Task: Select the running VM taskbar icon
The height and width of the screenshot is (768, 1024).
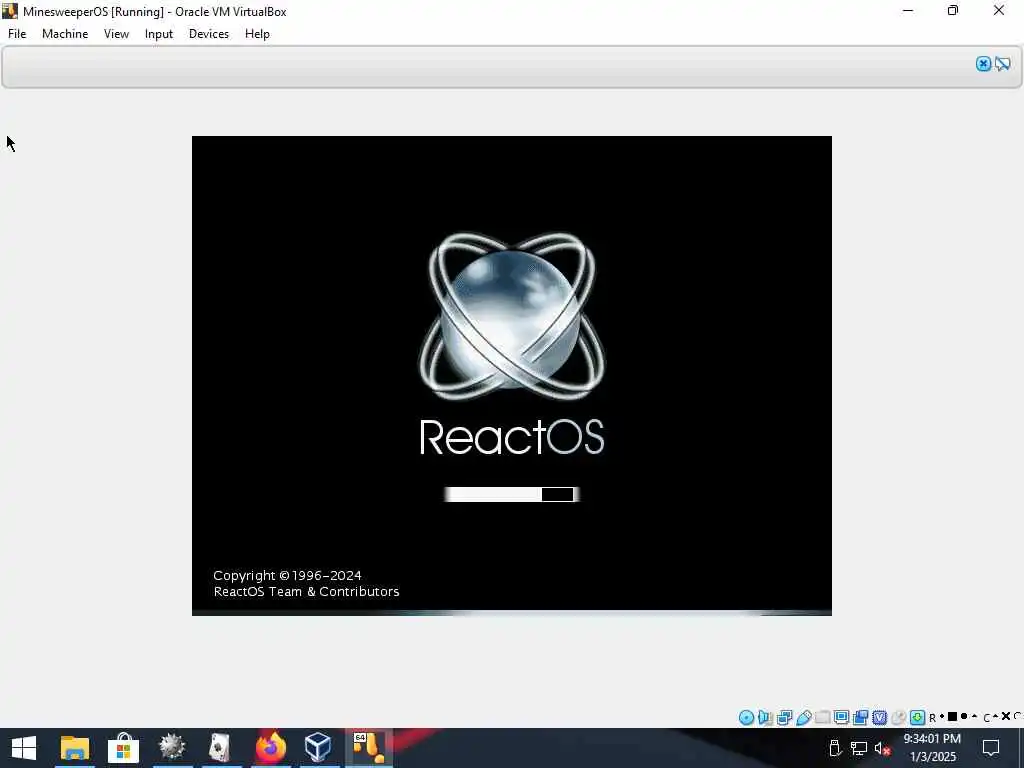Action: pyautogui.click(x=369, y=748)
